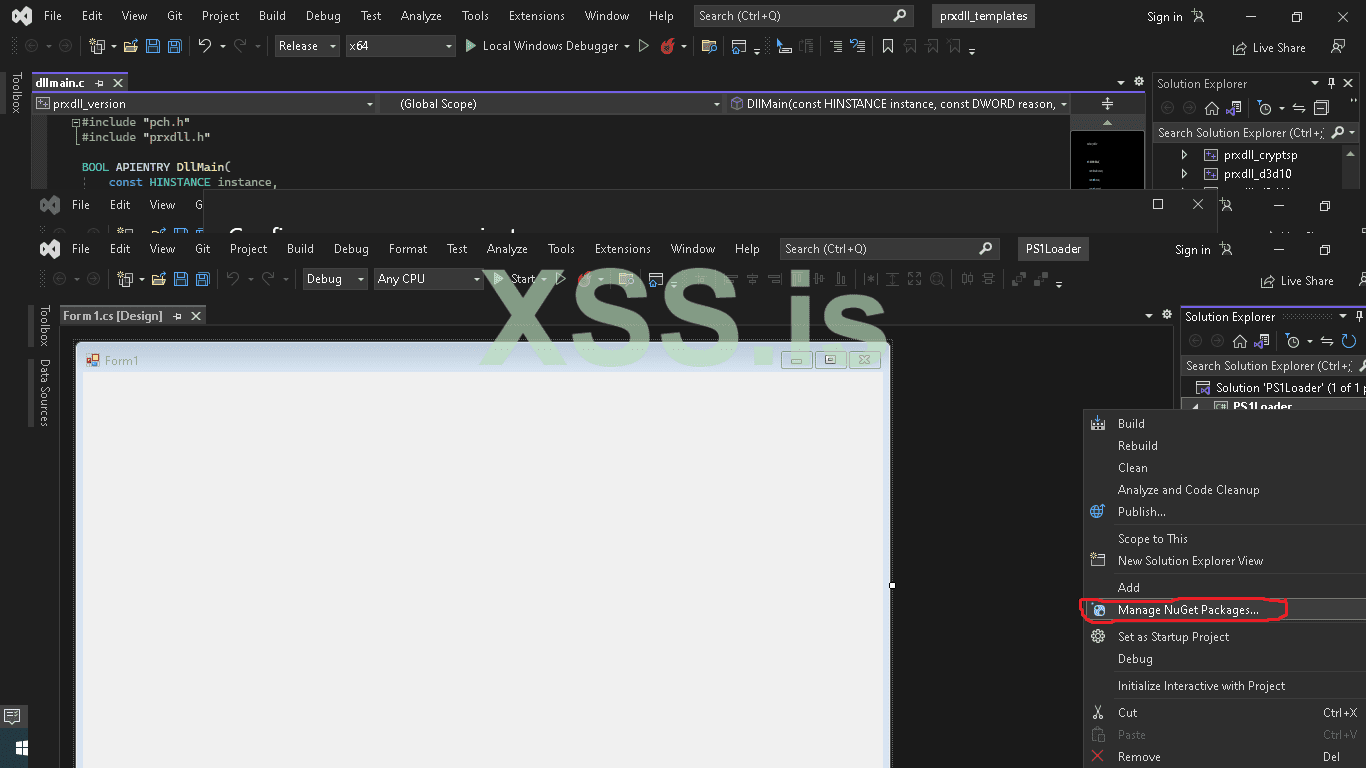Click Live Share button in top window
Screen dimensions: 1366x768
[x=1269, y=48]
